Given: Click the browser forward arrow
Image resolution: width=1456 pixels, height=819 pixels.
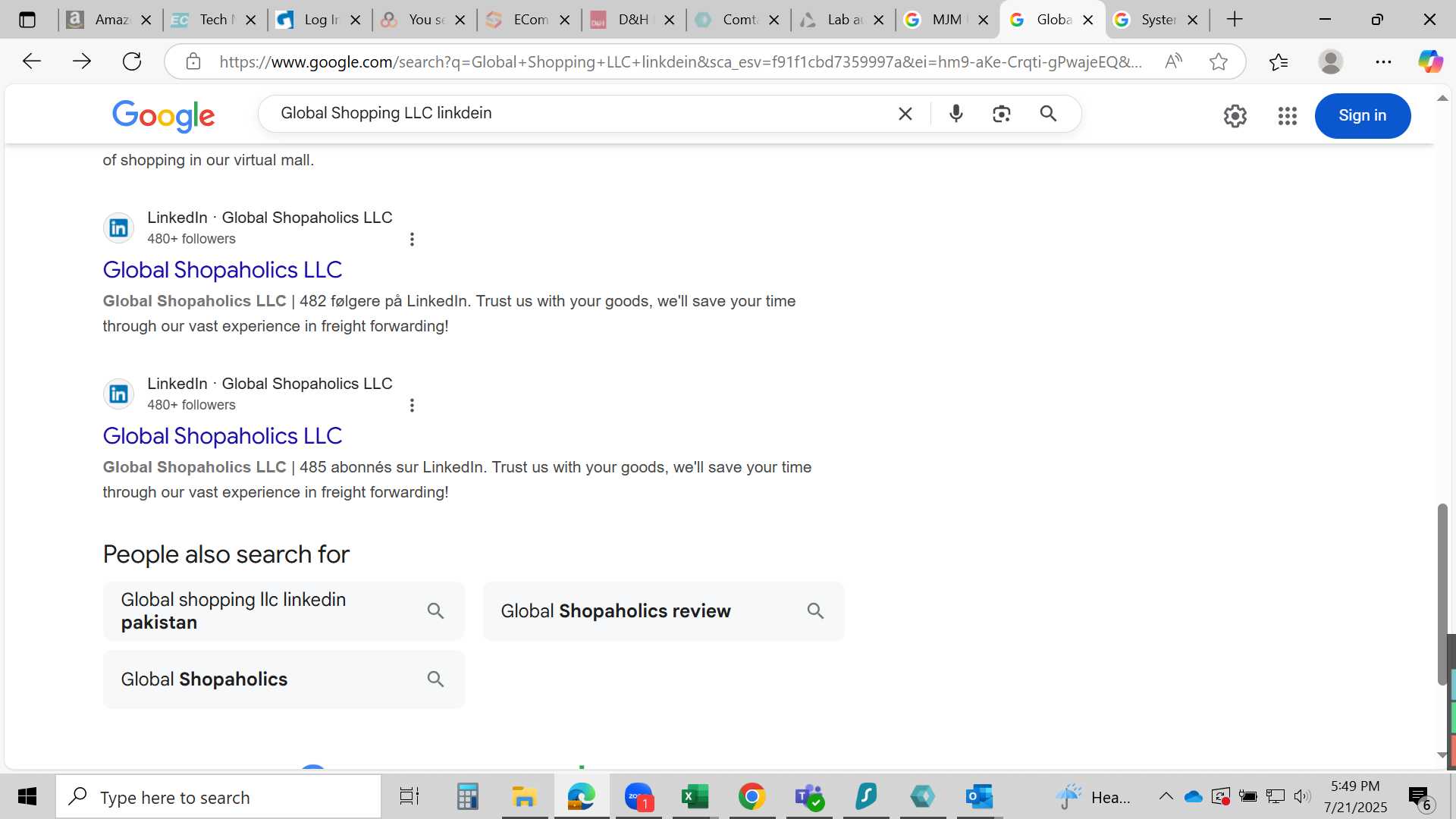Looking at the screenshot, I should click(81, 61).
